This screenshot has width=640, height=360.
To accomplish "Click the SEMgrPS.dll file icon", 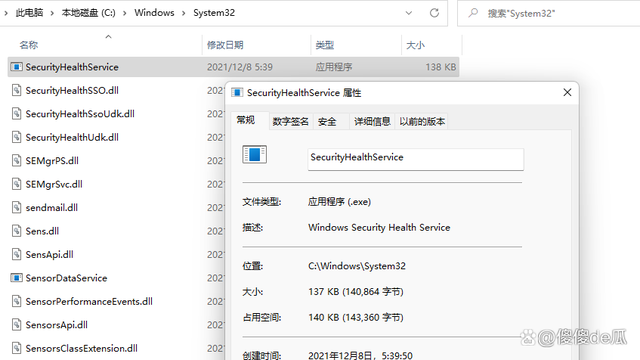I will coord(16,160).
